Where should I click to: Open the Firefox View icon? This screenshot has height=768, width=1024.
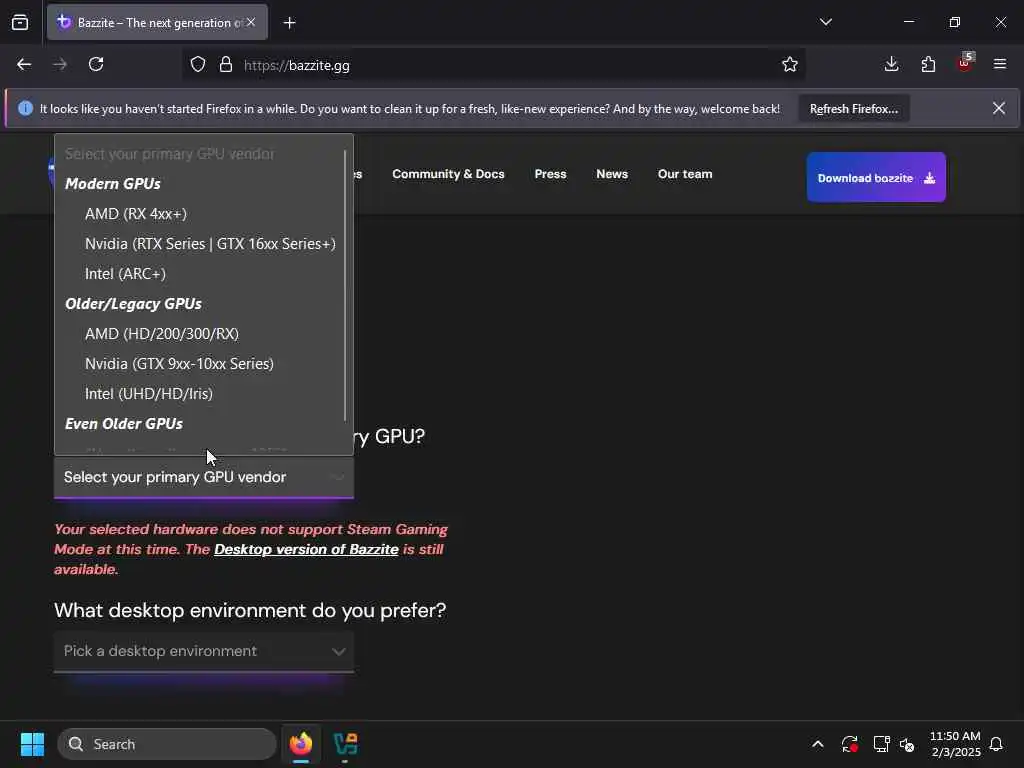(x=20, y=23)
